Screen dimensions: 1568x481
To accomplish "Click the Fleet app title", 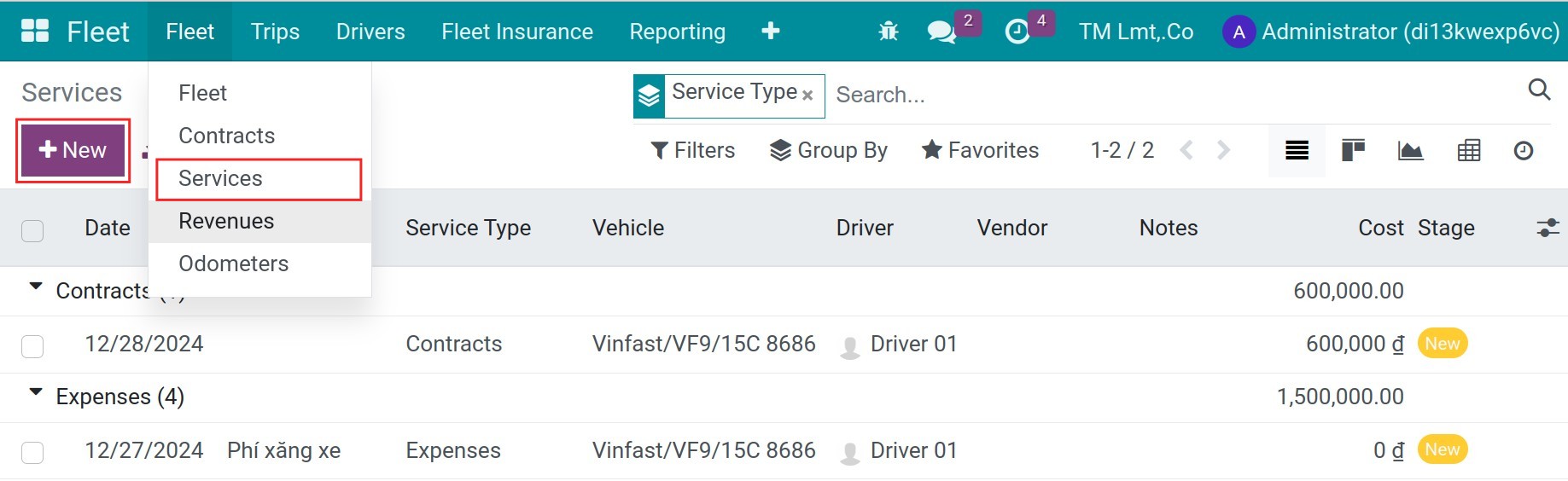I will 98,32.
